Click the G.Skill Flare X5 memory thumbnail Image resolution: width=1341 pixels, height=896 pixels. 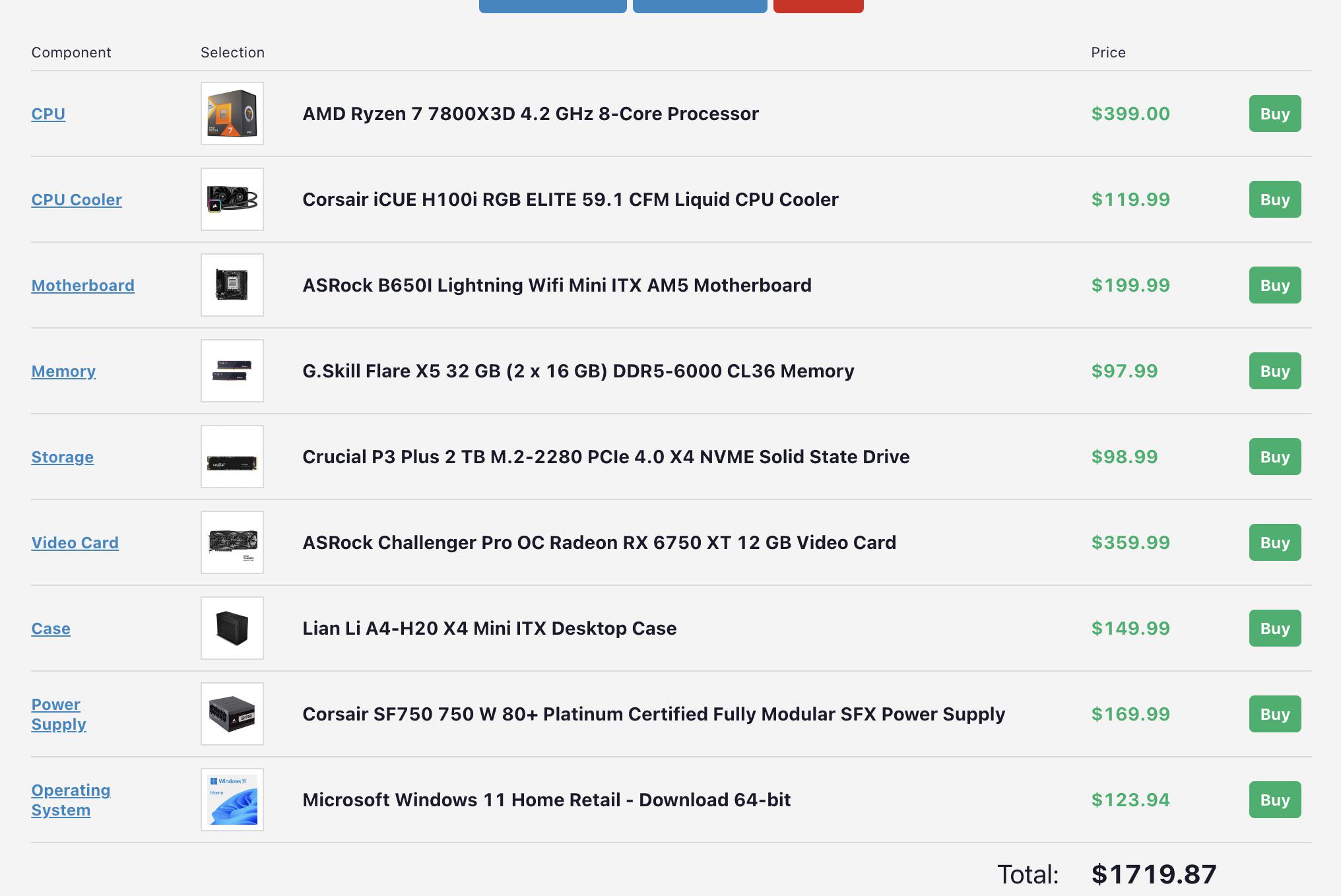pyautogui.click(x=232, y=371)
